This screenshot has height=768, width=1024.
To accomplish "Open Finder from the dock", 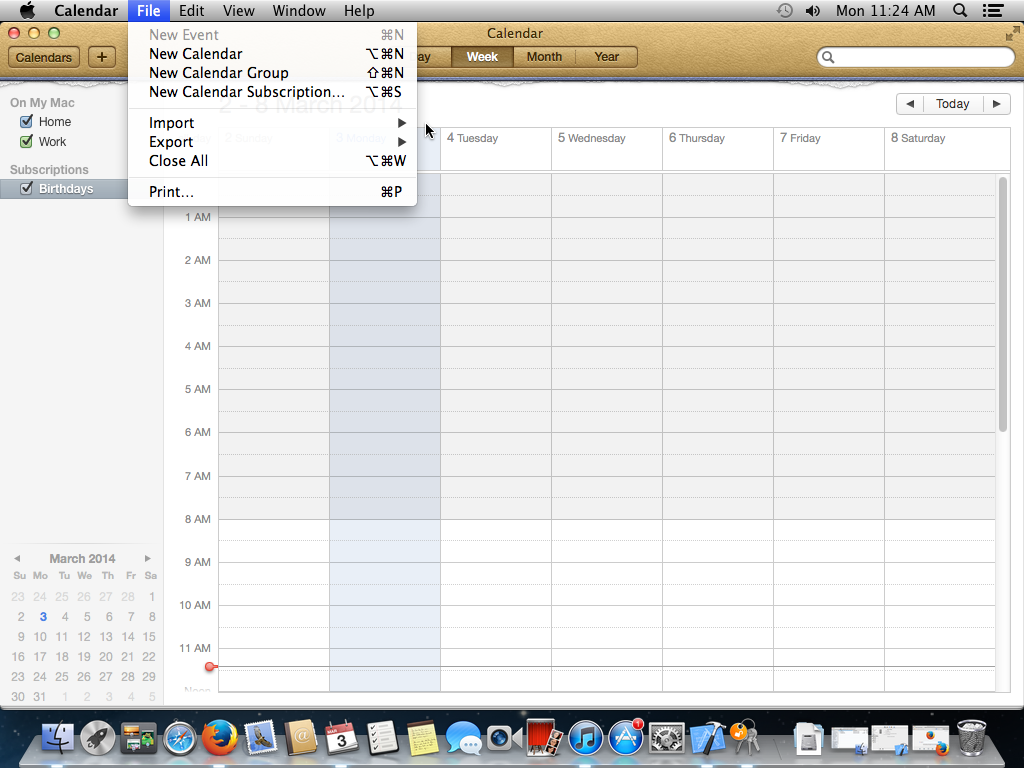I will (57, 738).
